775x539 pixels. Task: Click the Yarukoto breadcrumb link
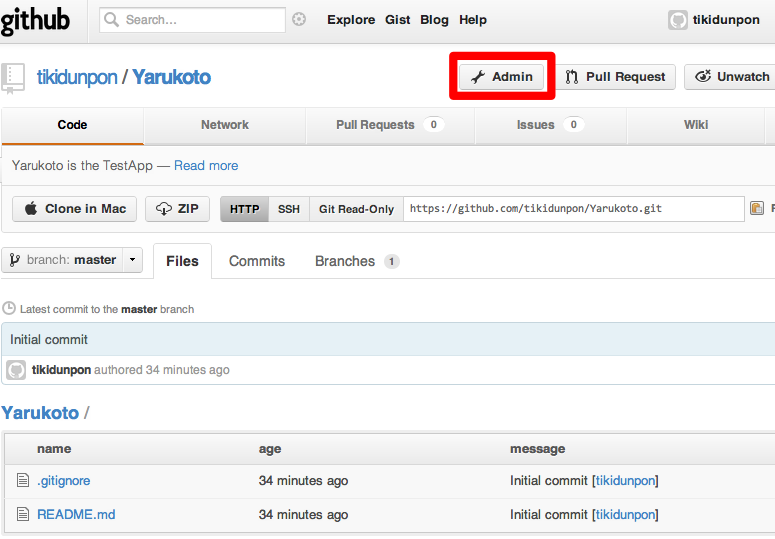coord(40,413)
